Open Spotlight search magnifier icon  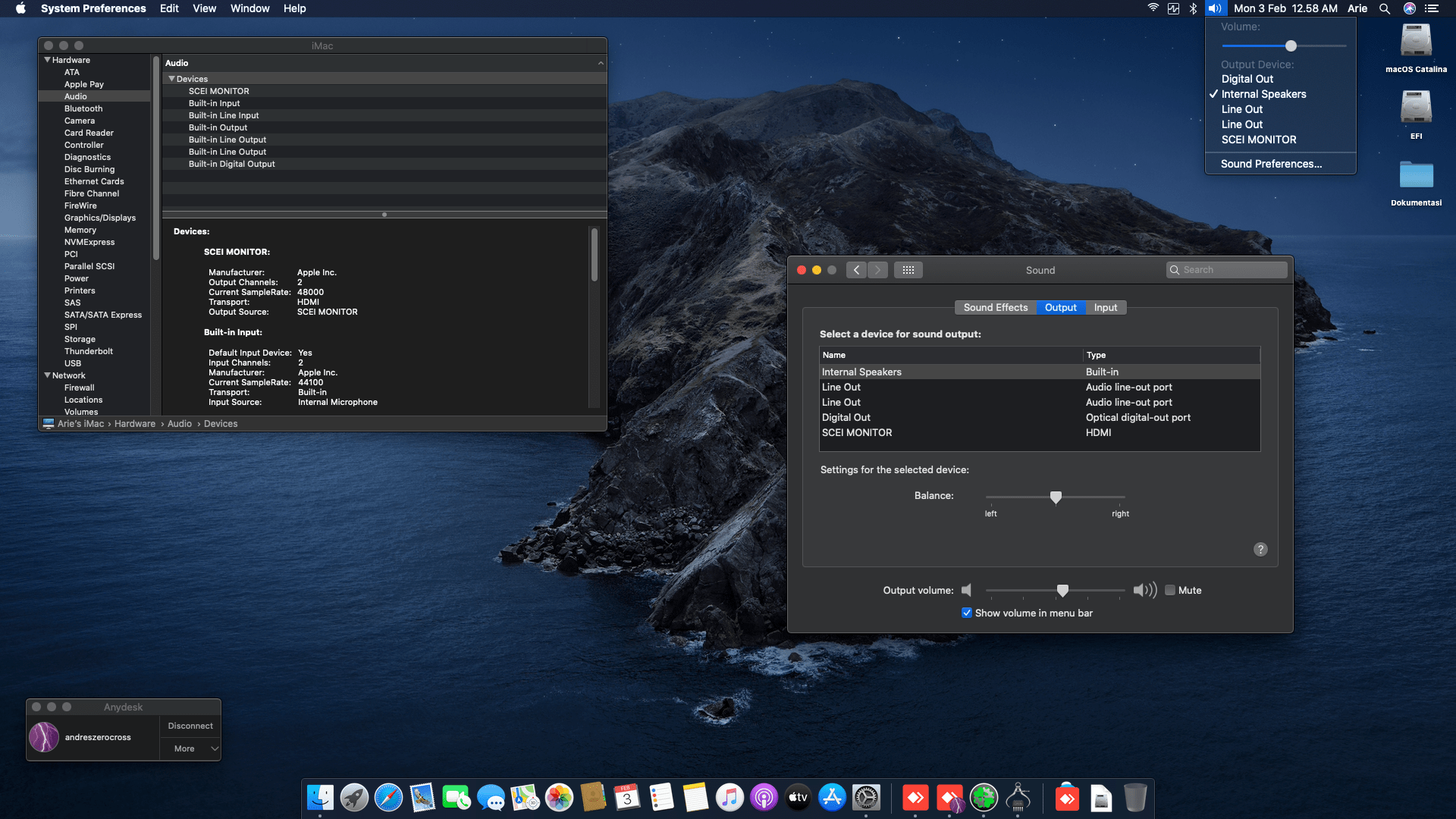pyautogui.click(x=1384, y=8)
